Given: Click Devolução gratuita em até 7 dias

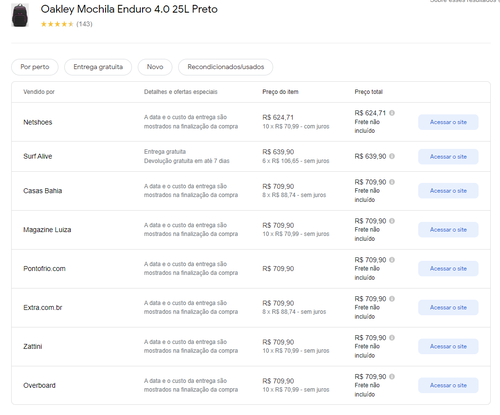Looking at the screenshot, I should (x=187, y=161).
